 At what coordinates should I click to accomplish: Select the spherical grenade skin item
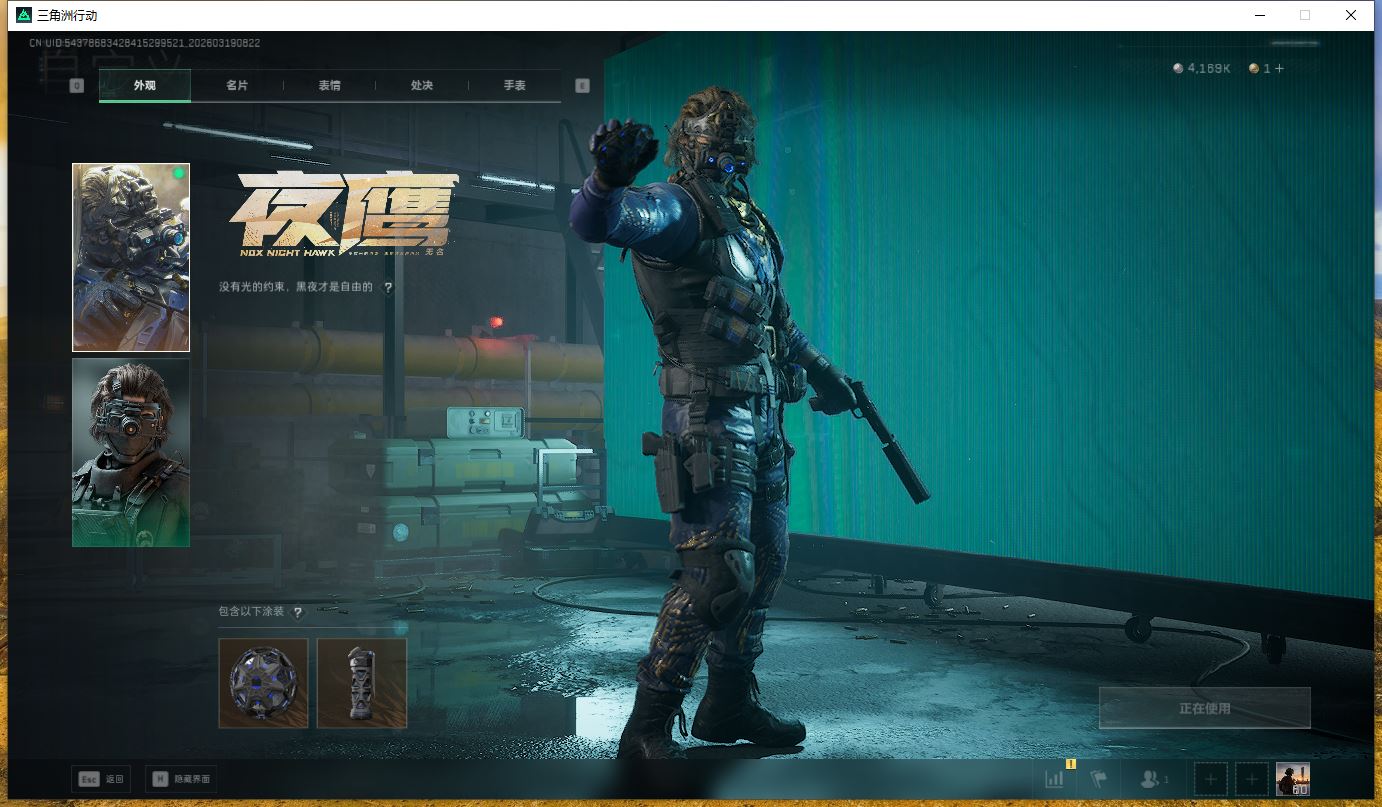point(263,683)
